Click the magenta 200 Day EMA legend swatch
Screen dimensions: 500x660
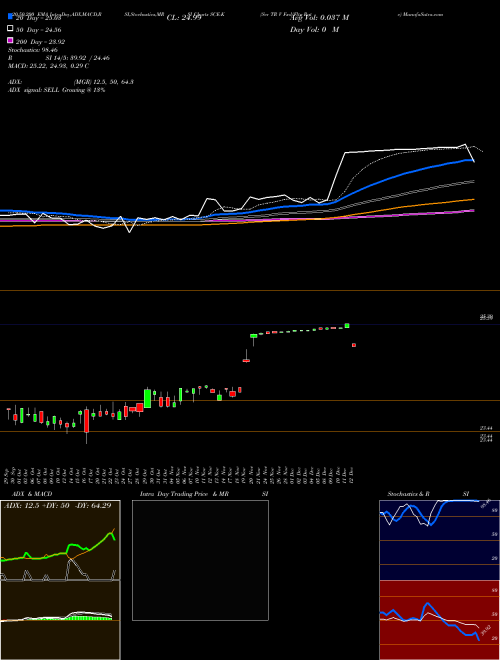(10, 41)
